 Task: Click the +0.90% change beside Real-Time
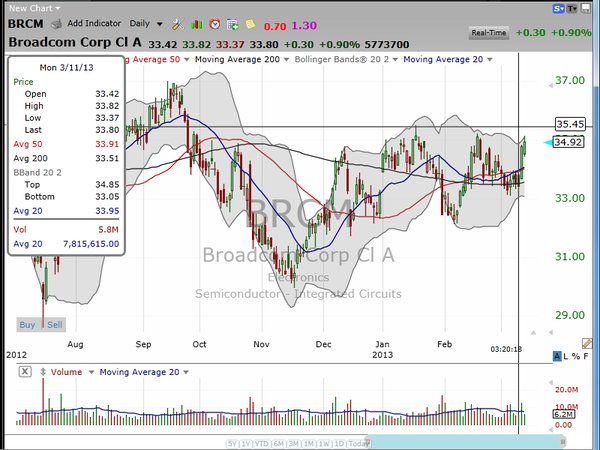point(571,33)
